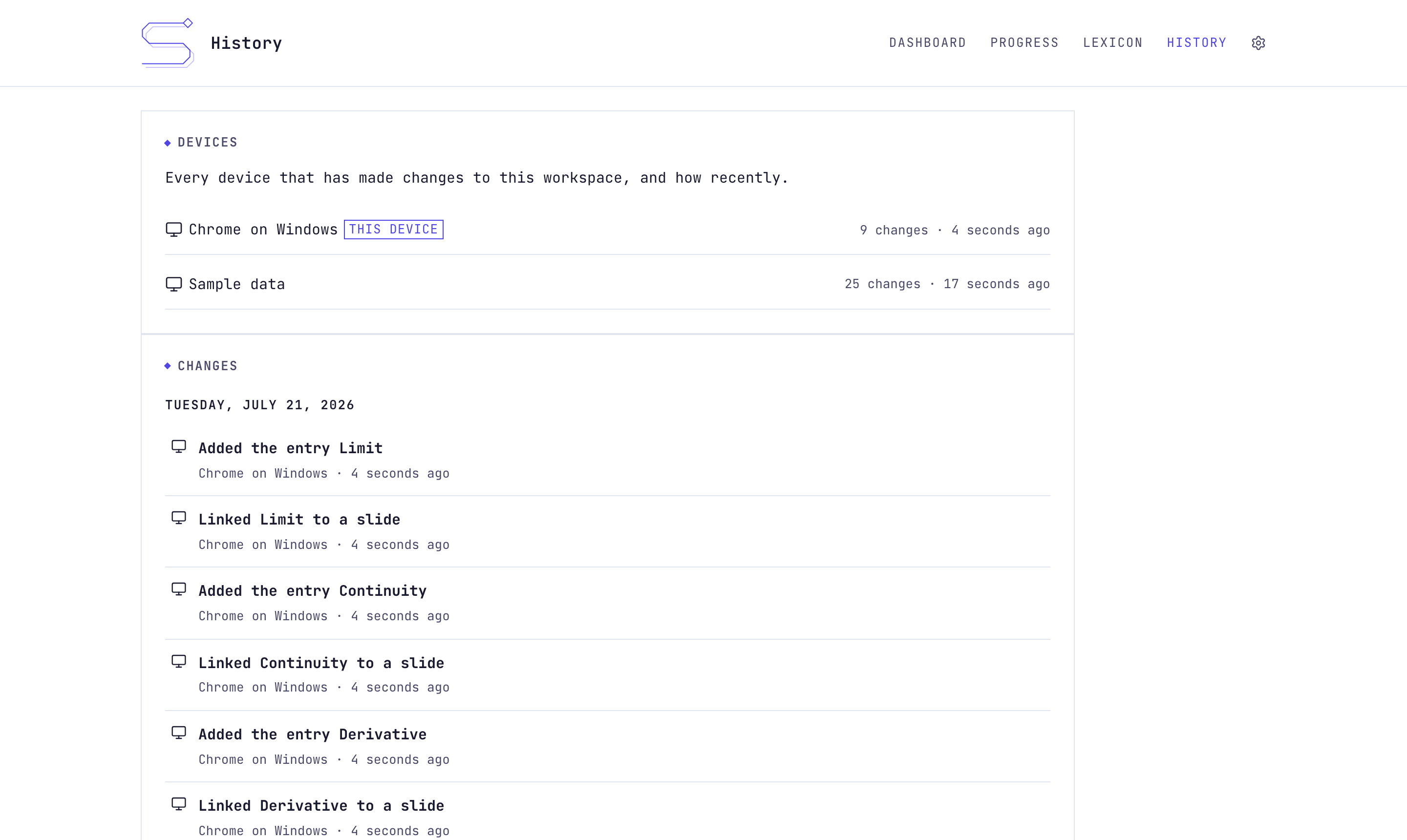
Task: Open the 'Linked Continuity to a slide' change
Action: [321, 663]
